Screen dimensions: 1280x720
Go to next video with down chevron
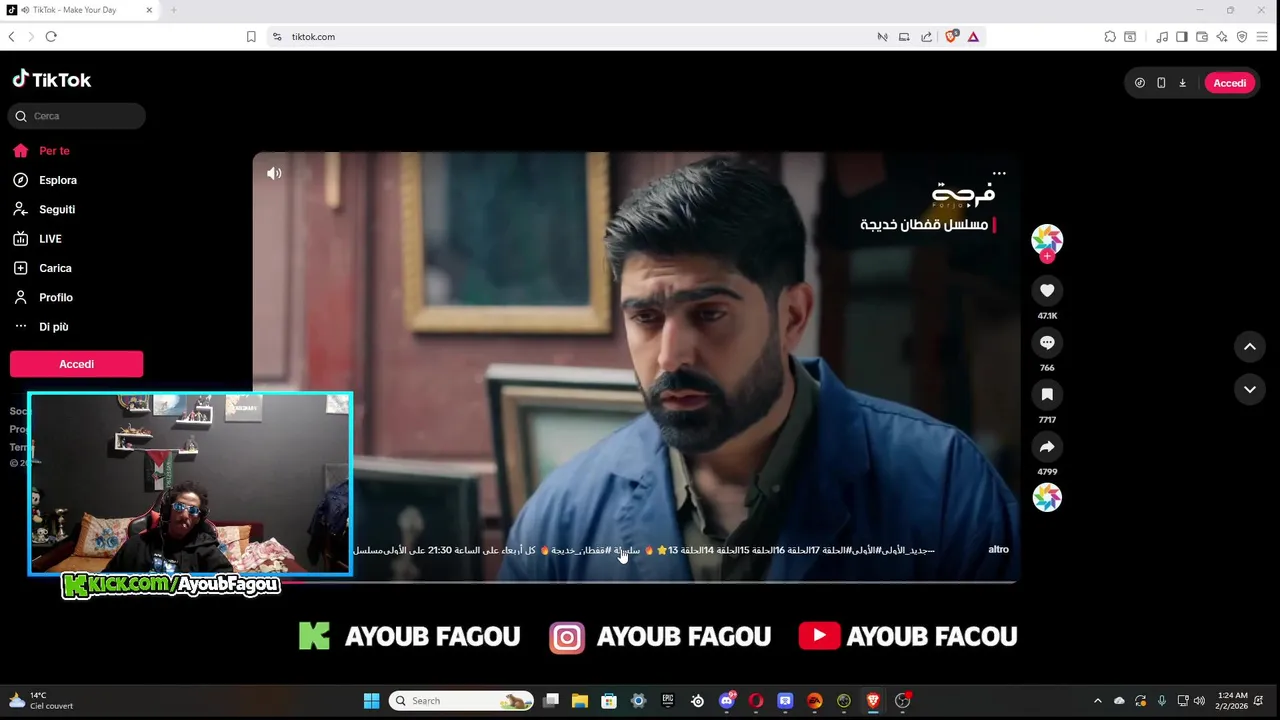coord(1249,390)
